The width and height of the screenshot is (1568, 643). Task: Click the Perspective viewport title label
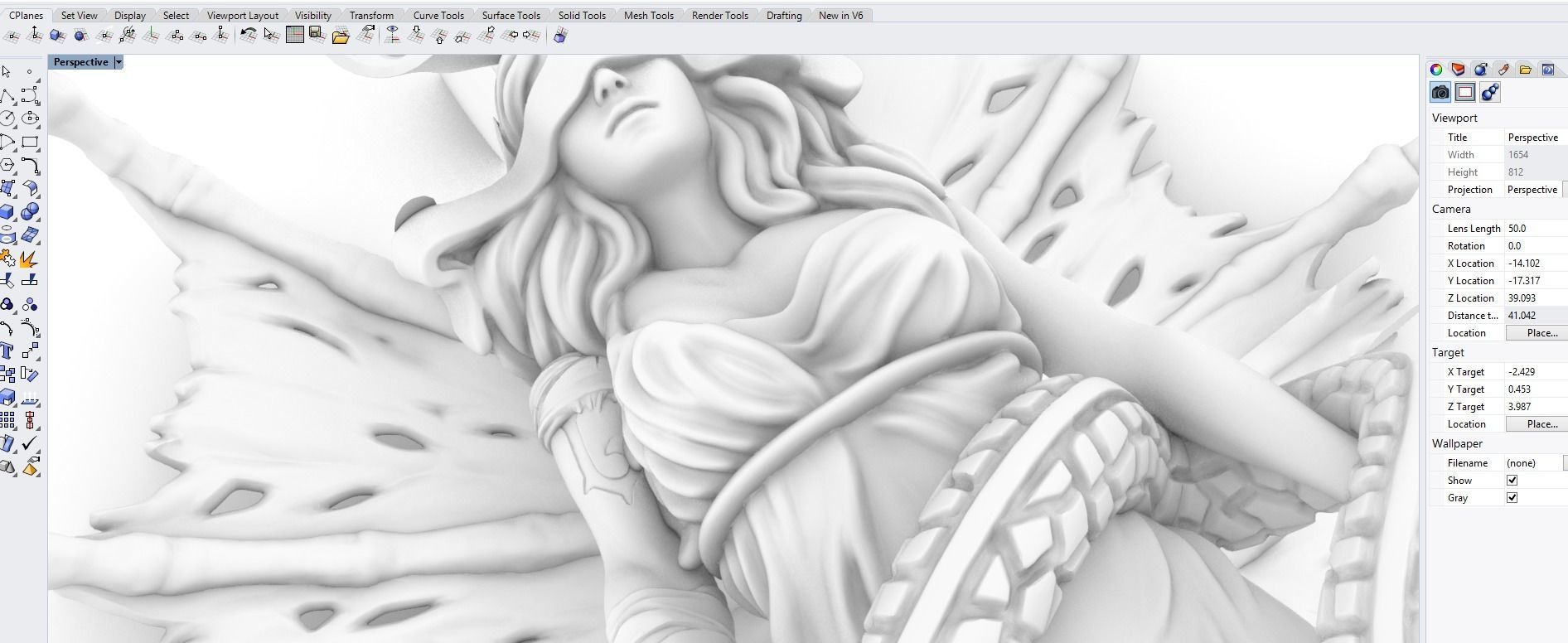[81, 62]
